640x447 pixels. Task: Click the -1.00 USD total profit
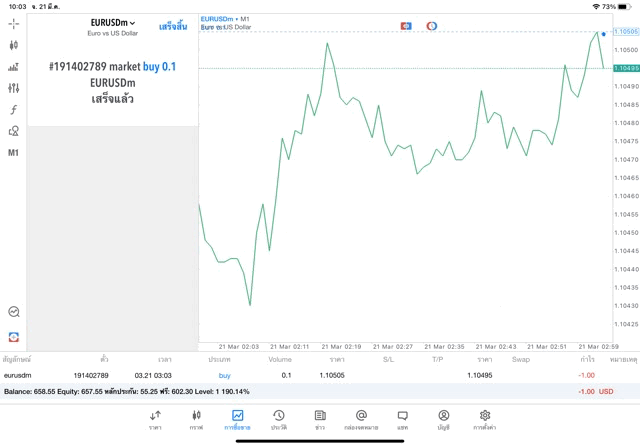[596, 391]
